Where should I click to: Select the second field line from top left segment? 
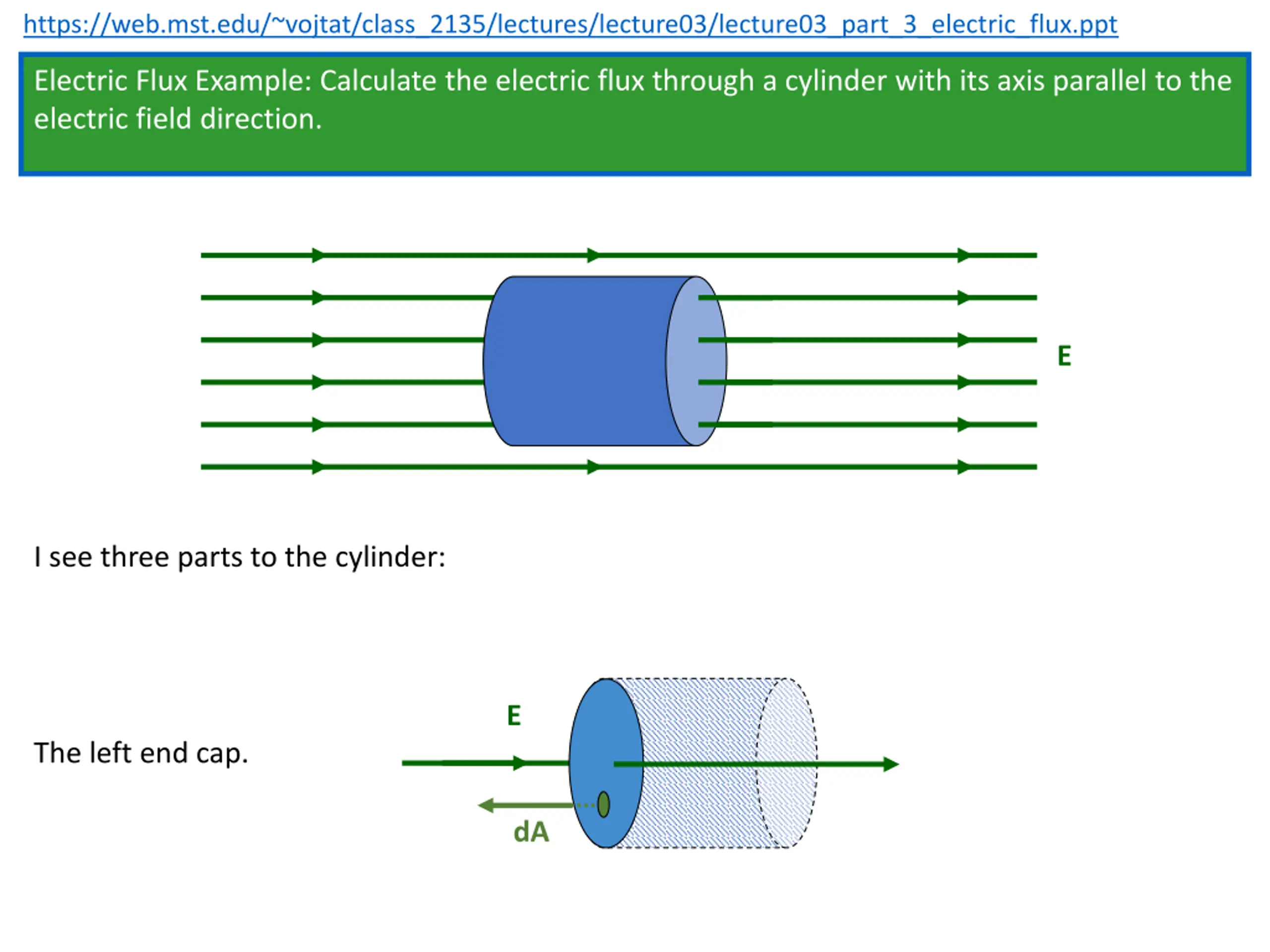coord(347,297)
